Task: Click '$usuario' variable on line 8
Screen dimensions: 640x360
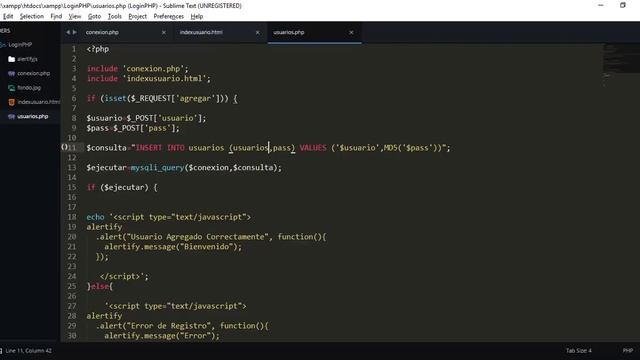Action: pos(104,118)
